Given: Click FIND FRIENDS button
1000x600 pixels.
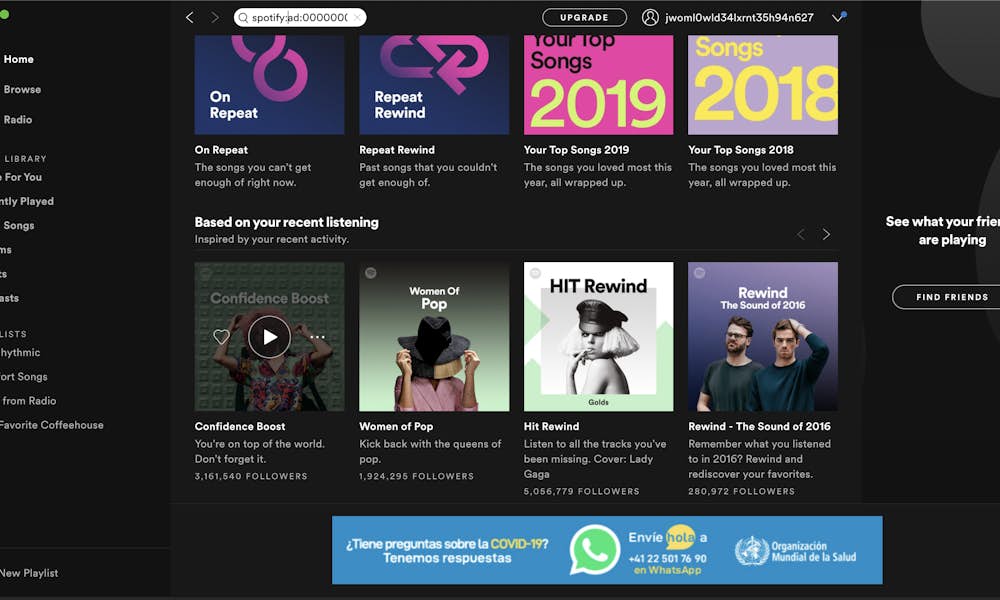Looking at the screenshot, I should (x=952, y=297).
